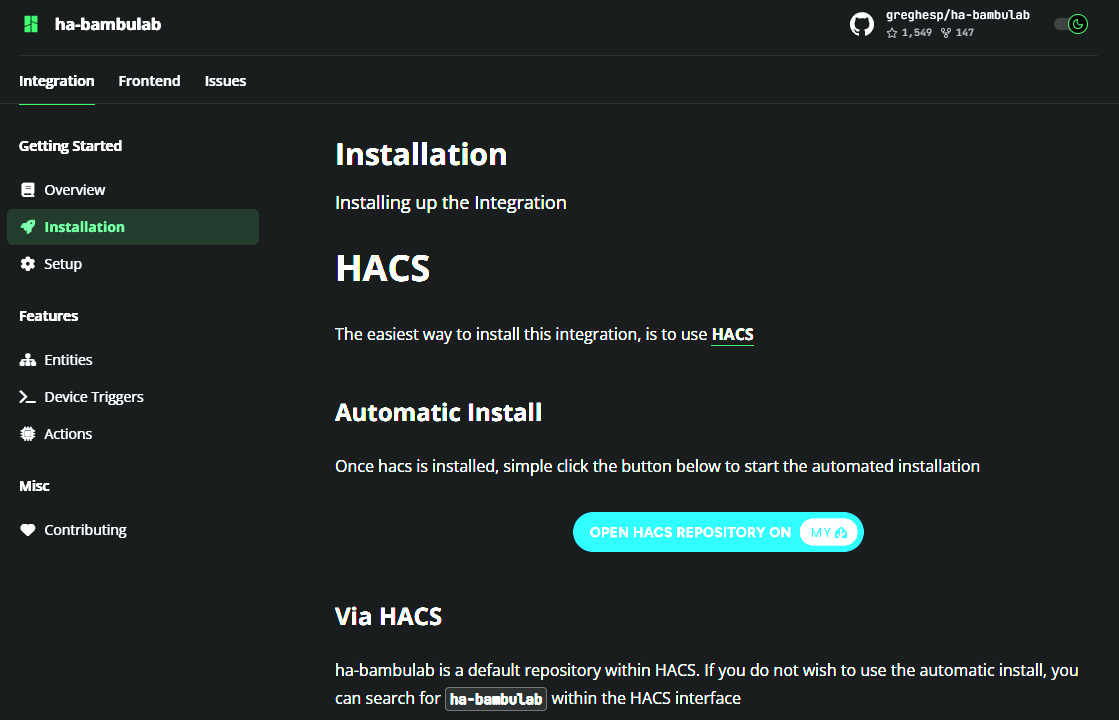Click the large HACS heading
Image resolution: width=1119 pixels, height=720 pixels.
[x=383, y=268]
